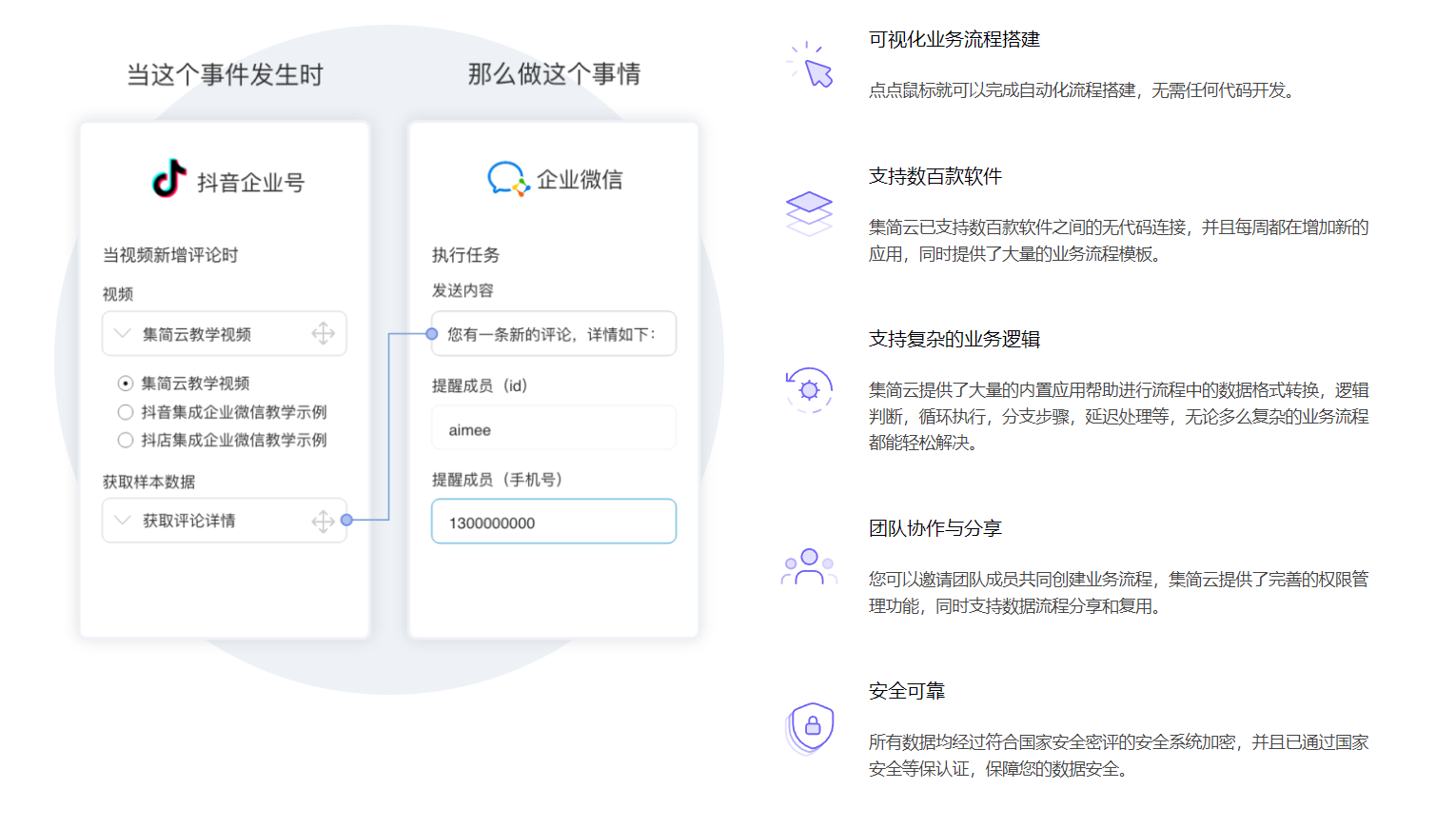Switch to the 那么做这个事情 panel
1456x829 pixels.
pyautogui.click(x=553, y=73)
